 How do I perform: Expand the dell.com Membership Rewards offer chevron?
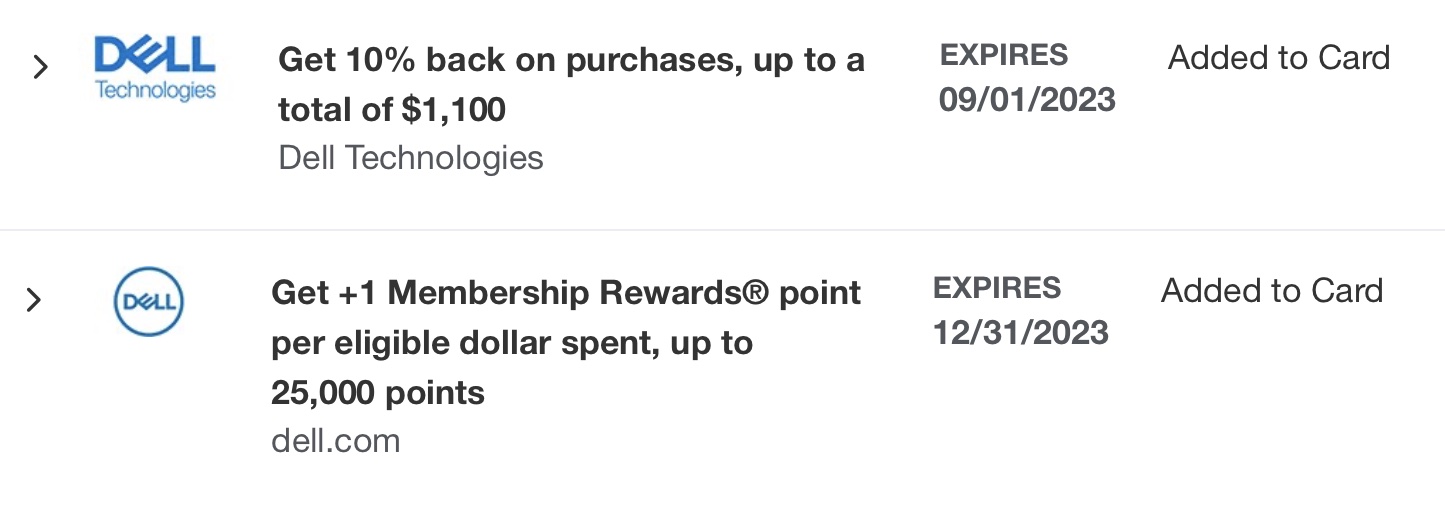[x=34, y=300]
